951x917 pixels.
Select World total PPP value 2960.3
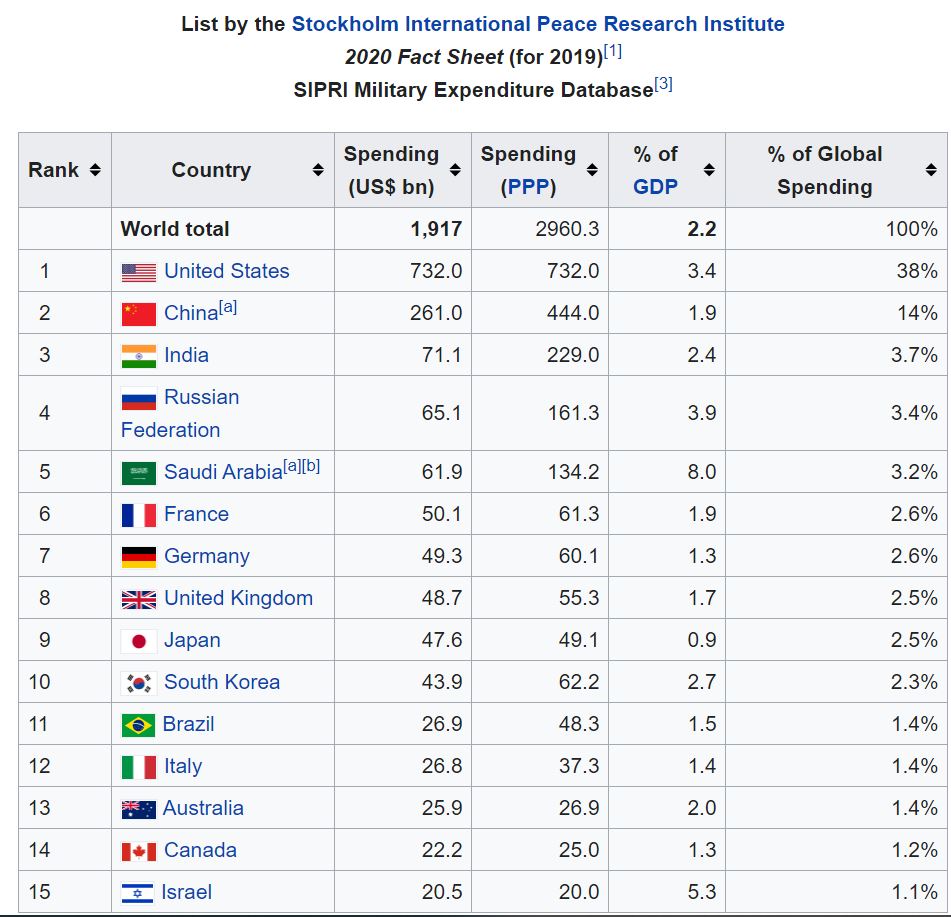pyautogui.click(x=567, y=229)
